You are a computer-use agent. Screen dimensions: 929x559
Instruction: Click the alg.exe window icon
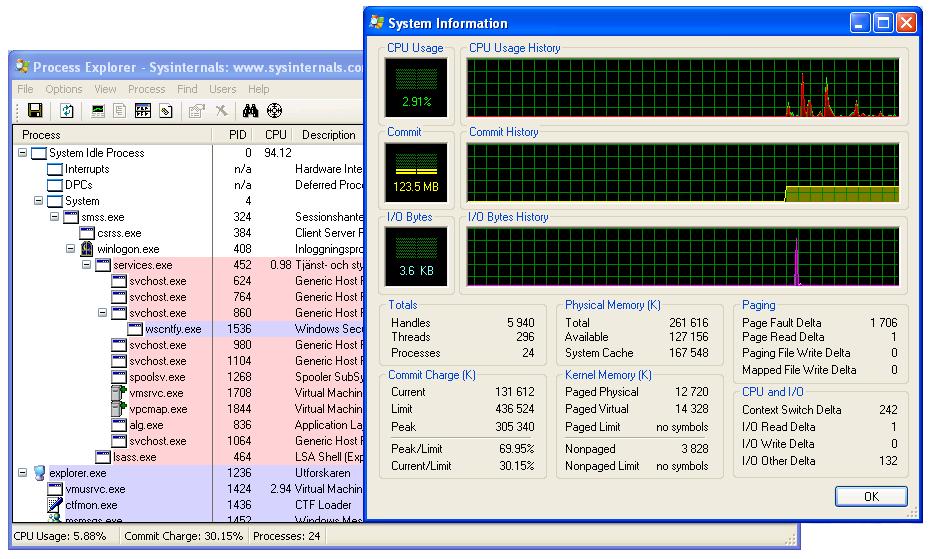[x=119, y=425]
